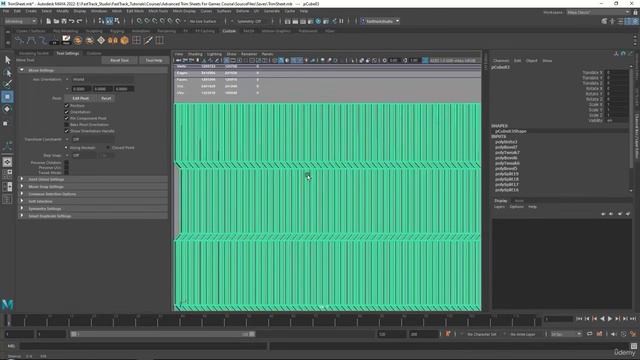Open the Shading menu in the viewport panel
This screenshot has height=360, width=640.
pos(195,54)
